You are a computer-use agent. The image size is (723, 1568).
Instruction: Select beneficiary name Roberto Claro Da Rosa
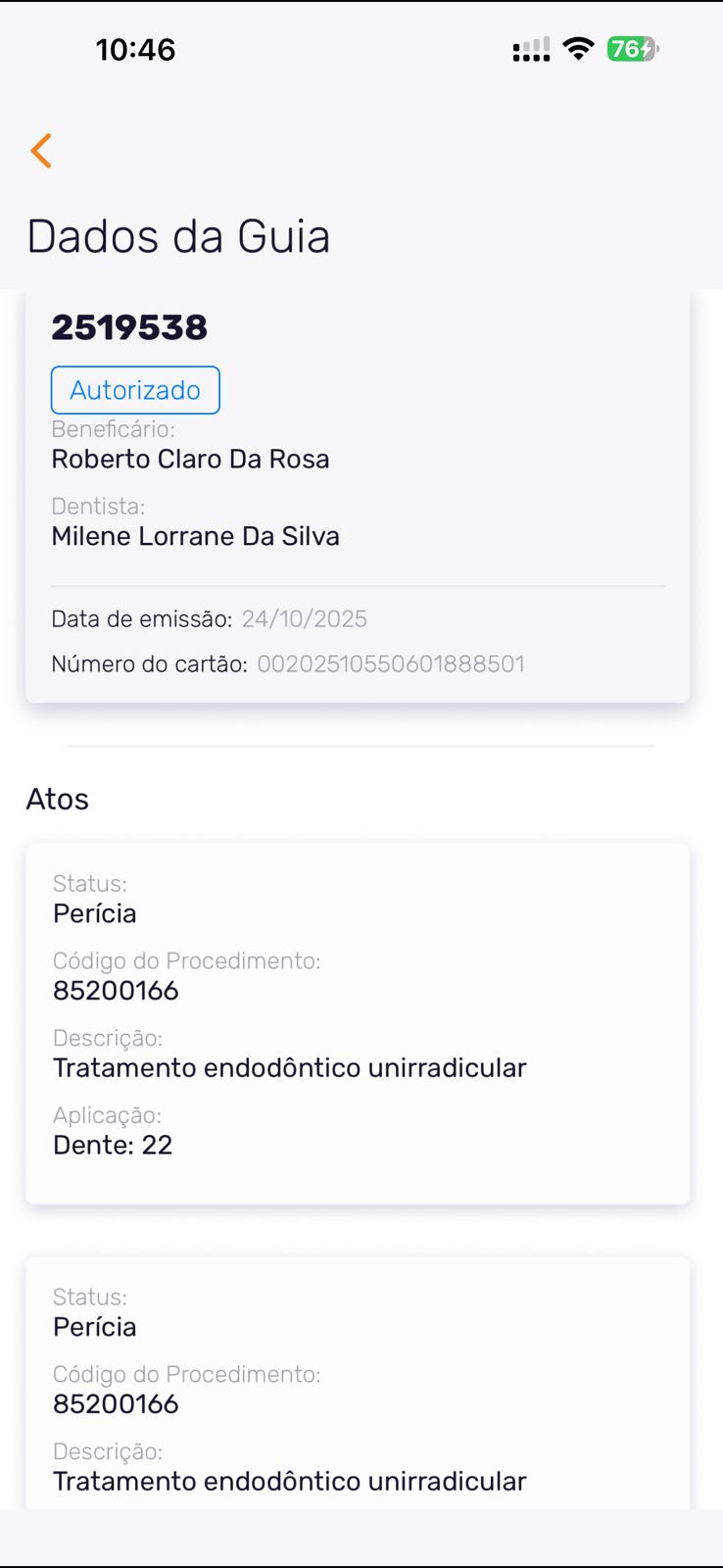[190, 459]
